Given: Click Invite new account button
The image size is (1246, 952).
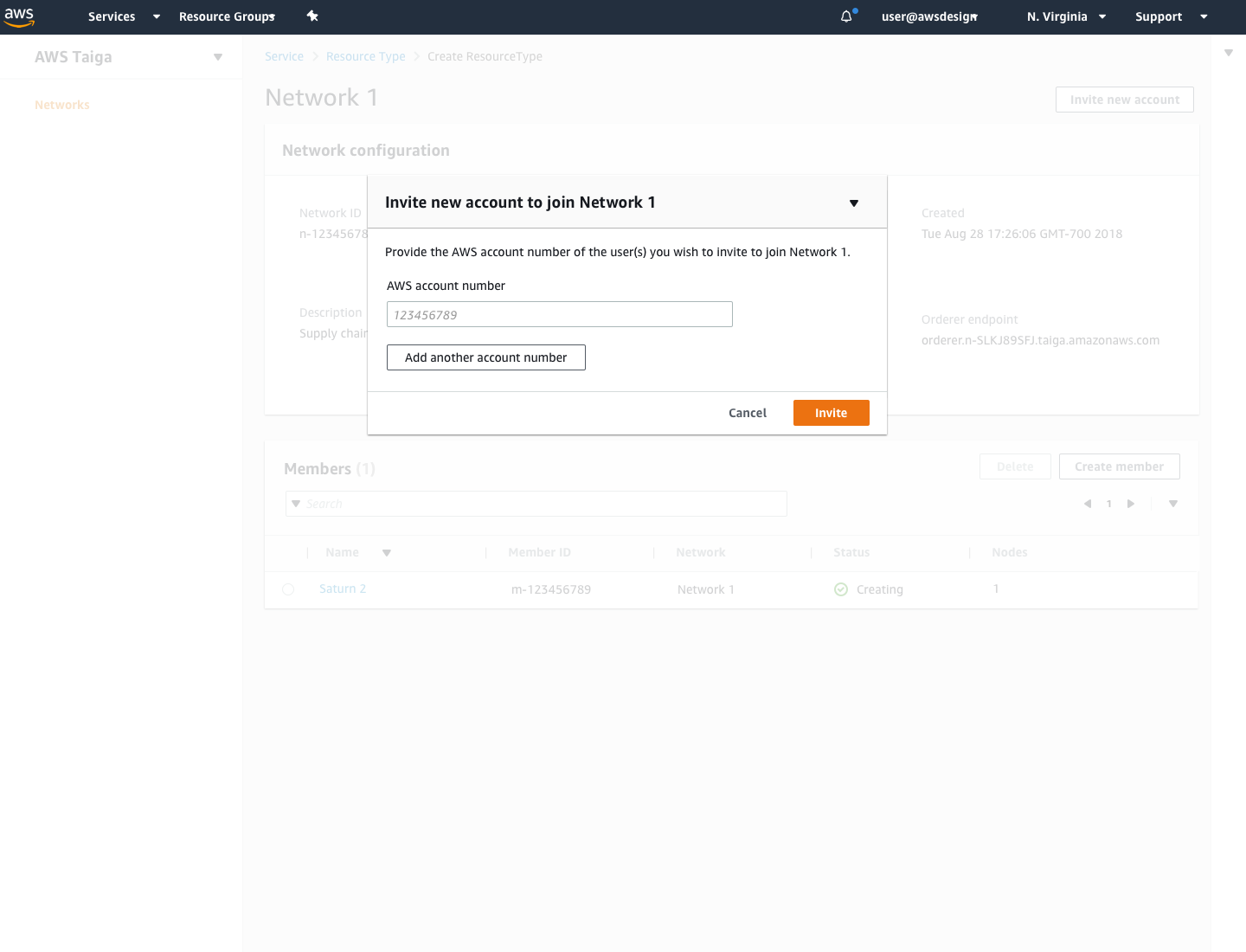Looking at the screenshot, I should point(1125,100).
